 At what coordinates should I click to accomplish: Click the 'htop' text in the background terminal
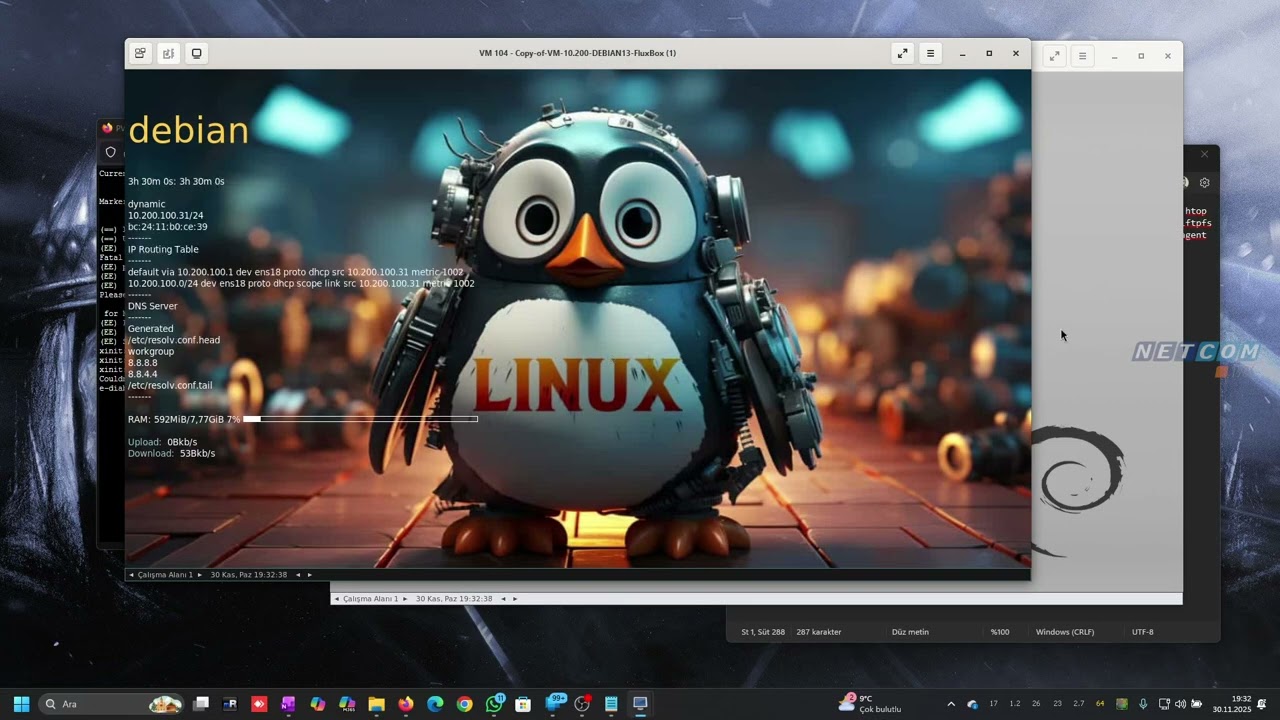click(x=1196, y=211)
